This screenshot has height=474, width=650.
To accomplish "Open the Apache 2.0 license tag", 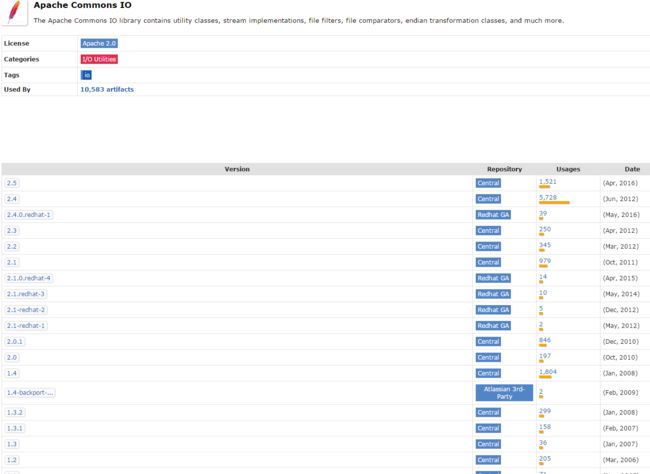I will [99, 44].
